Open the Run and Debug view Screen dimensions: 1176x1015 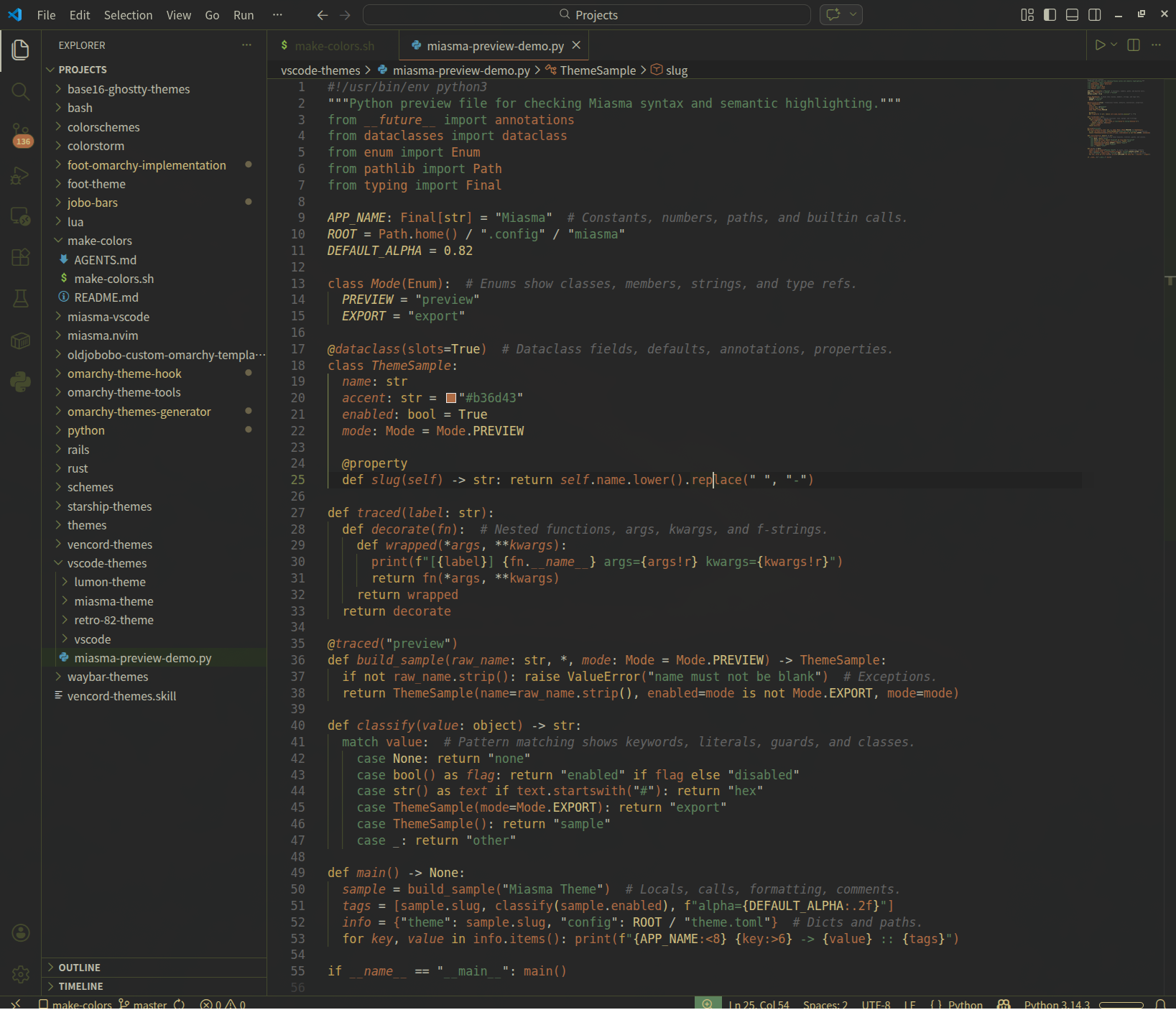[20, 175]
